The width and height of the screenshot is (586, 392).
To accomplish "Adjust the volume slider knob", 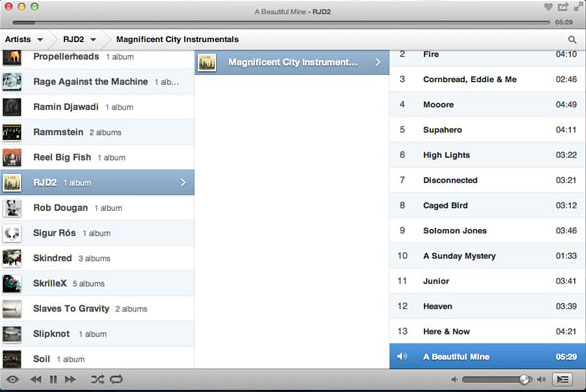I will pyautogui.click(x=524, y=379).
